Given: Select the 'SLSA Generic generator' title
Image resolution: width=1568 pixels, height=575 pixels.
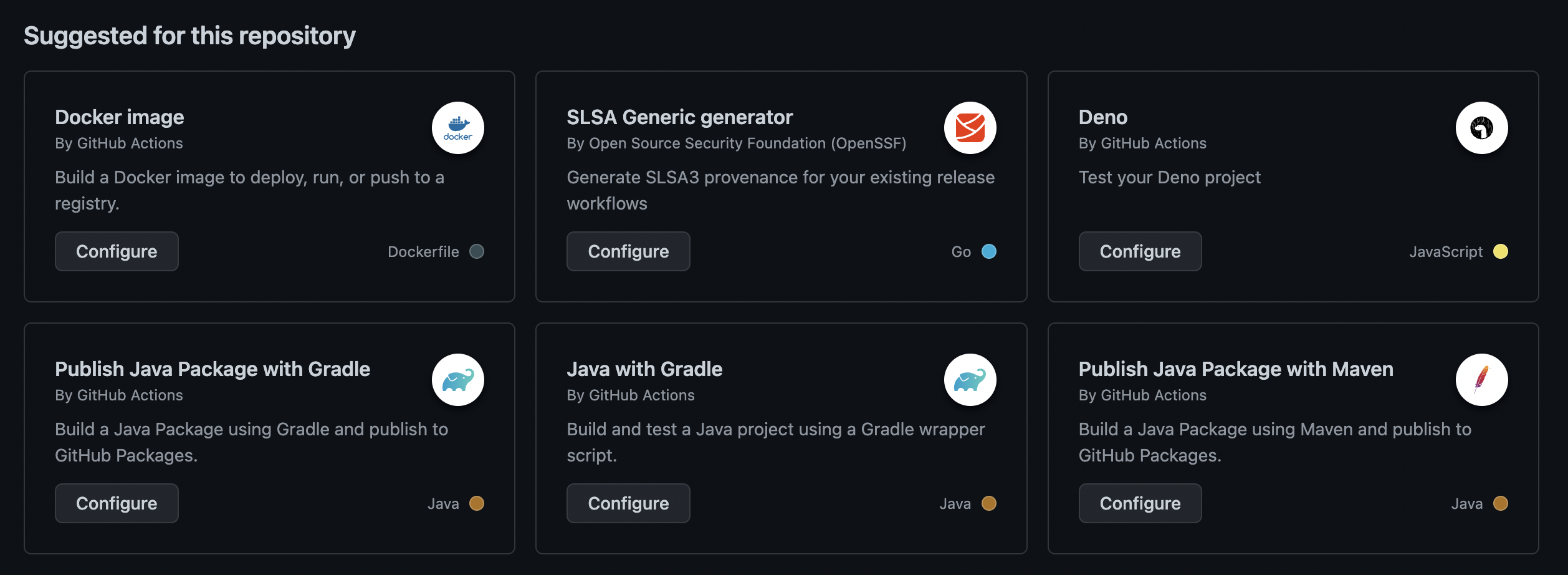Looking at the screenshot, I should [680, 117].
